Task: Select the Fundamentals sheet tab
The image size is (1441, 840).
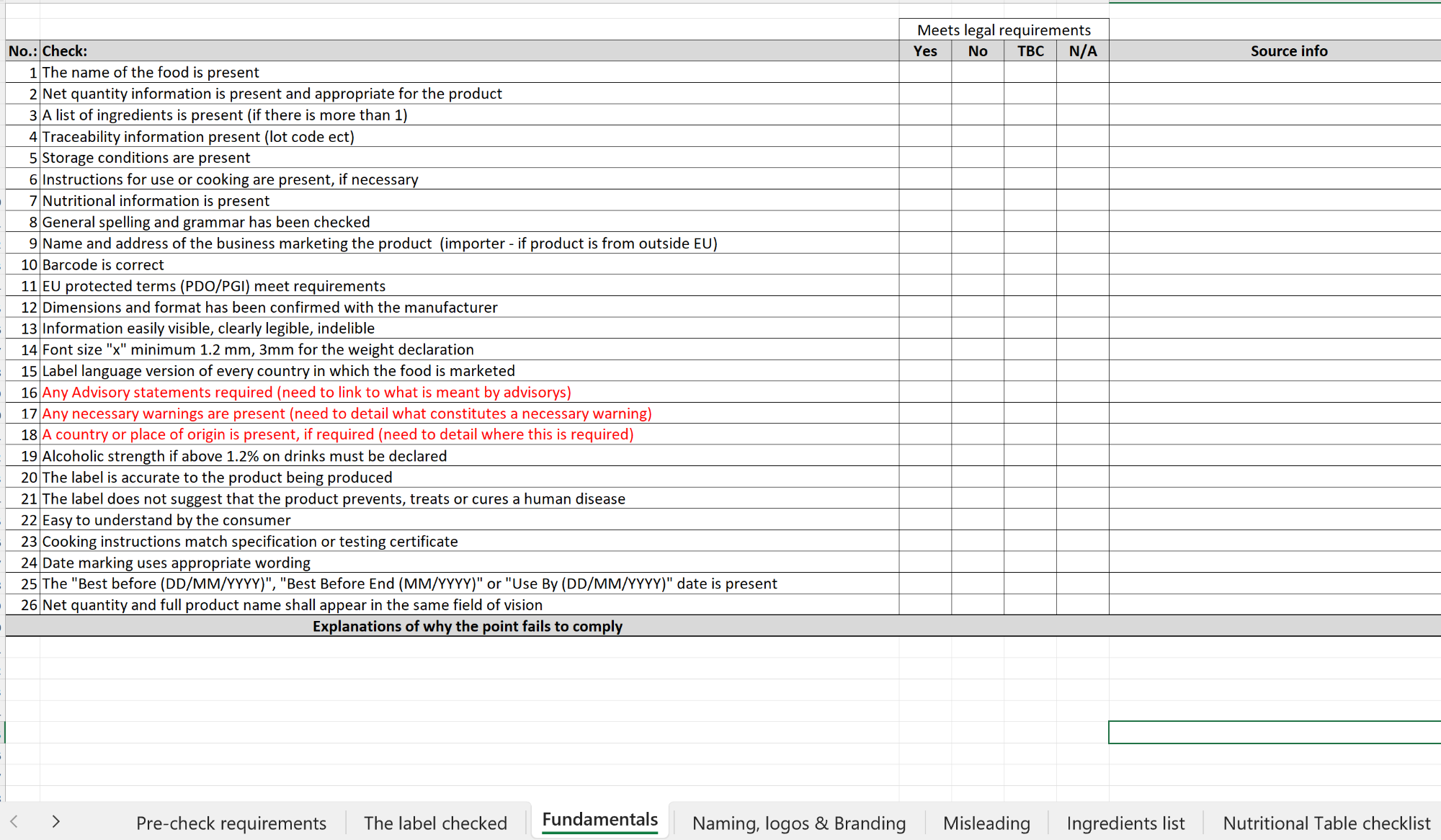Action: click(599, 820)
